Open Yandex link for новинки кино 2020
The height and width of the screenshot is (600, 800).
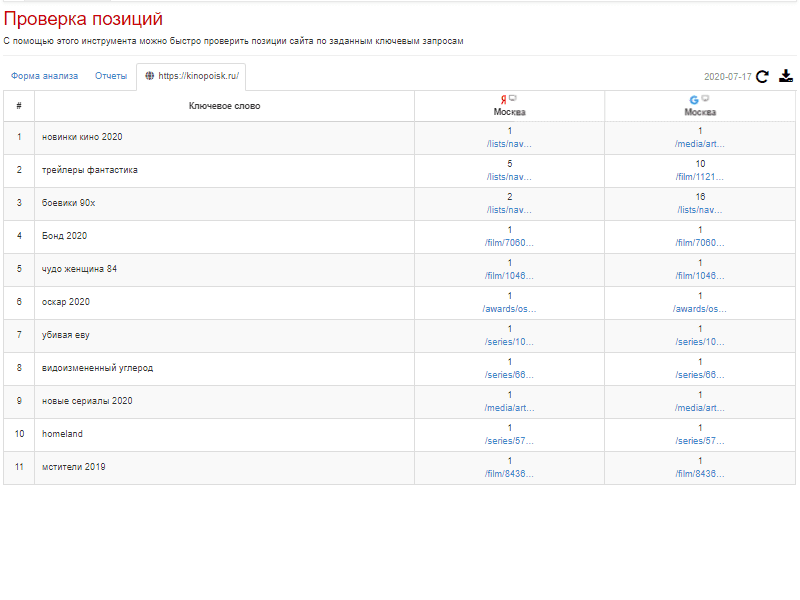509,144
